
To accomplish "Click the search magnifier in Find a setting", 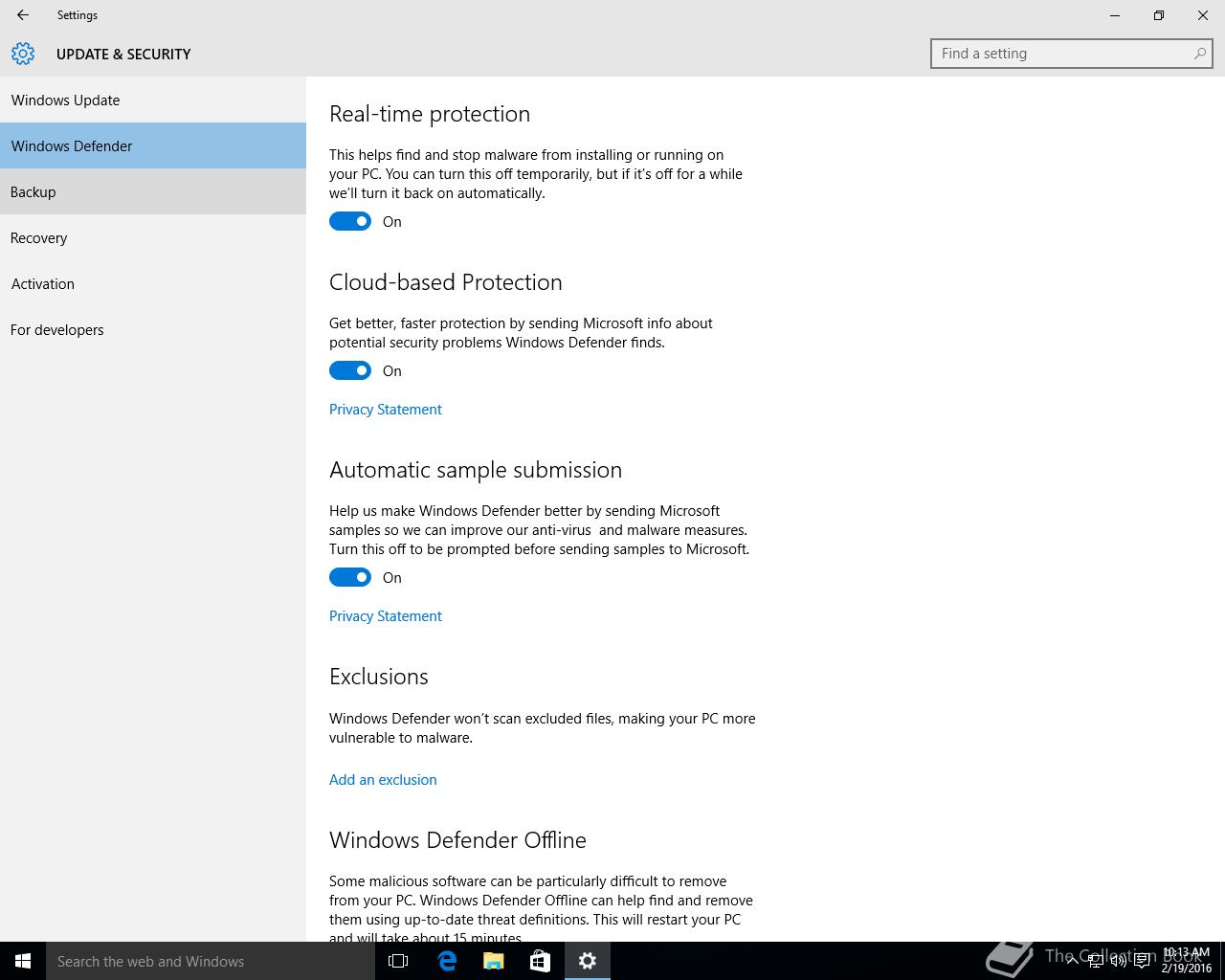I will [x=1200, y=54].
